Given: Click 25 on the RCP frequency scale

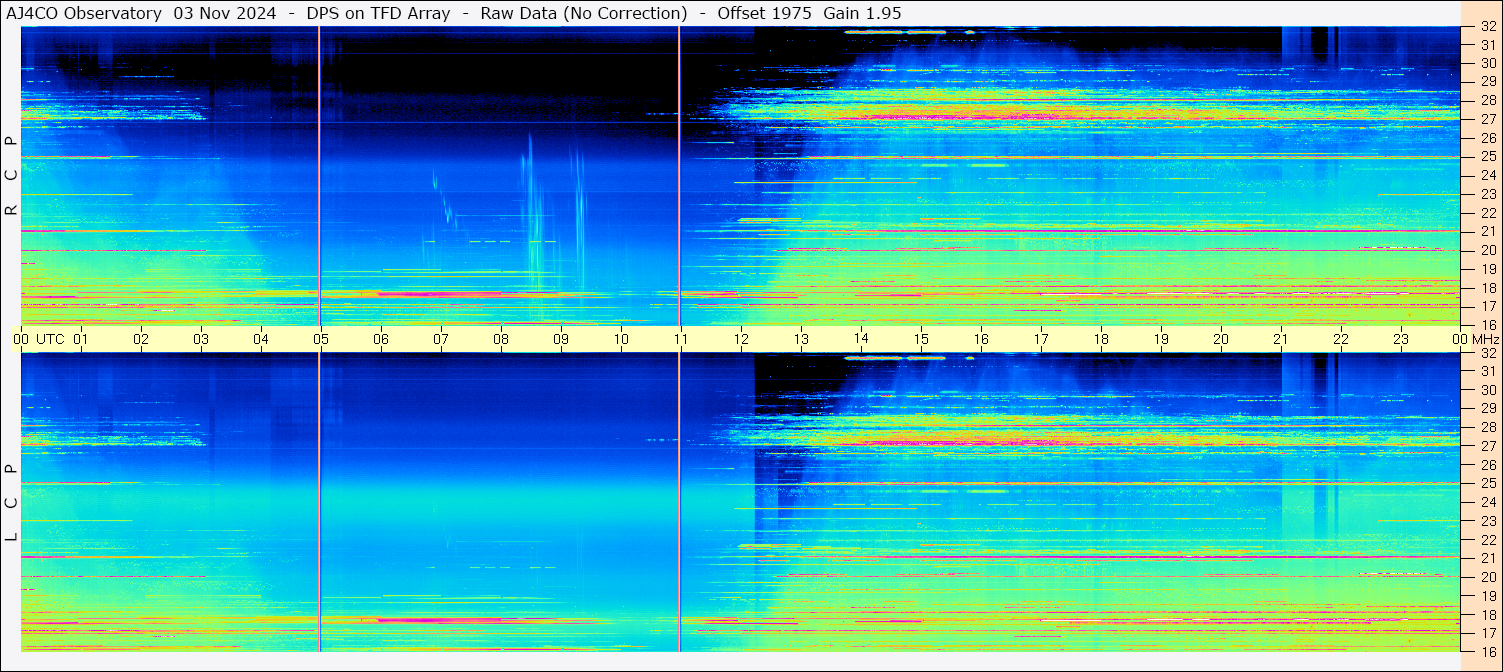Looking at the screenshot, I should (1488, 156).
